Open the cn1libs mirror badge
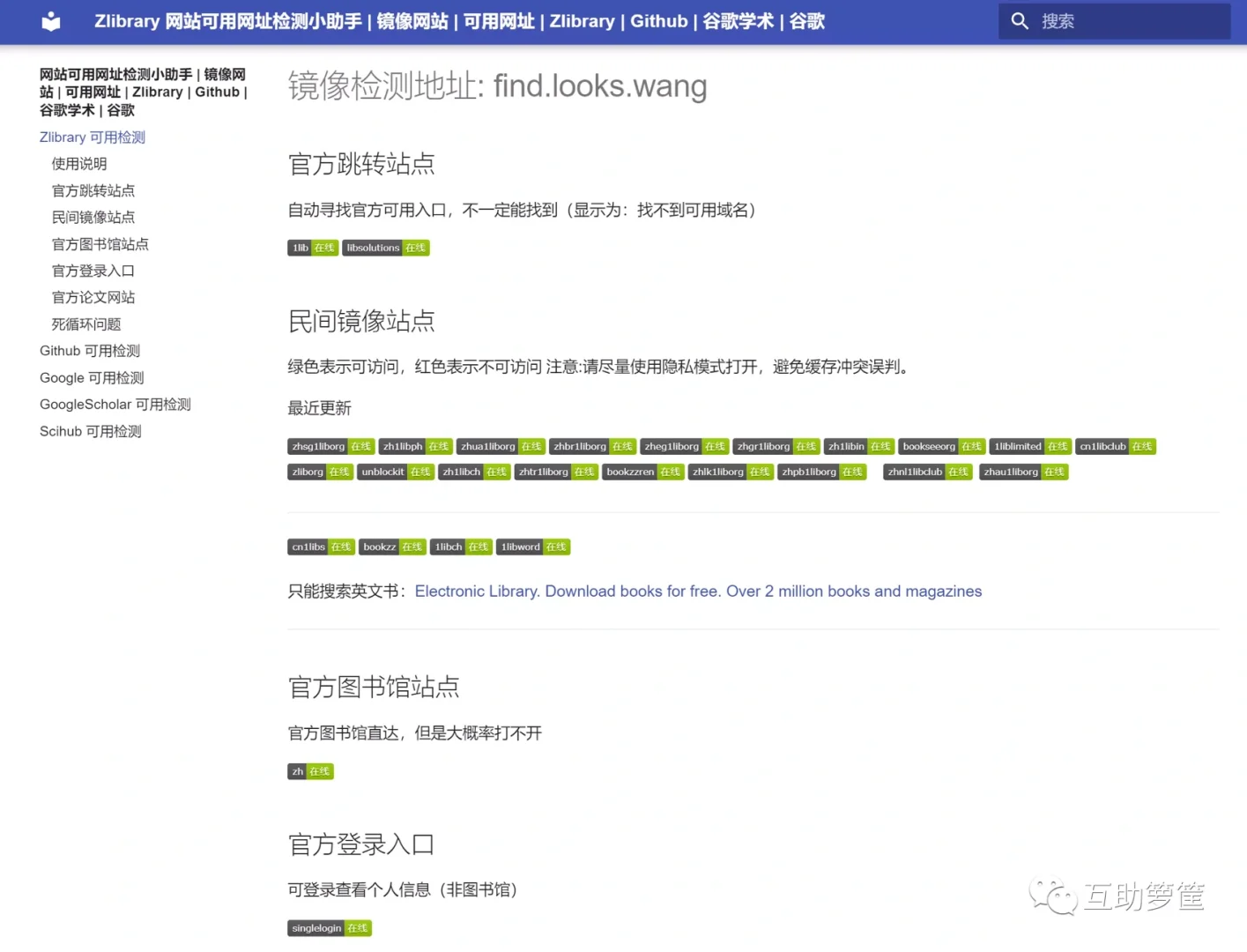The image size is (1247, 952). click(322, 547)
